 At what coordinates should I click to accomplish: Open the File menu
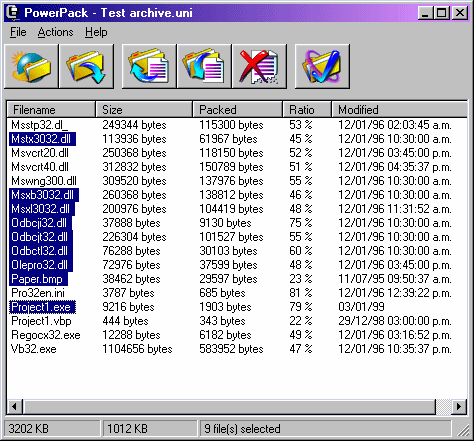[x=18, y=32]
